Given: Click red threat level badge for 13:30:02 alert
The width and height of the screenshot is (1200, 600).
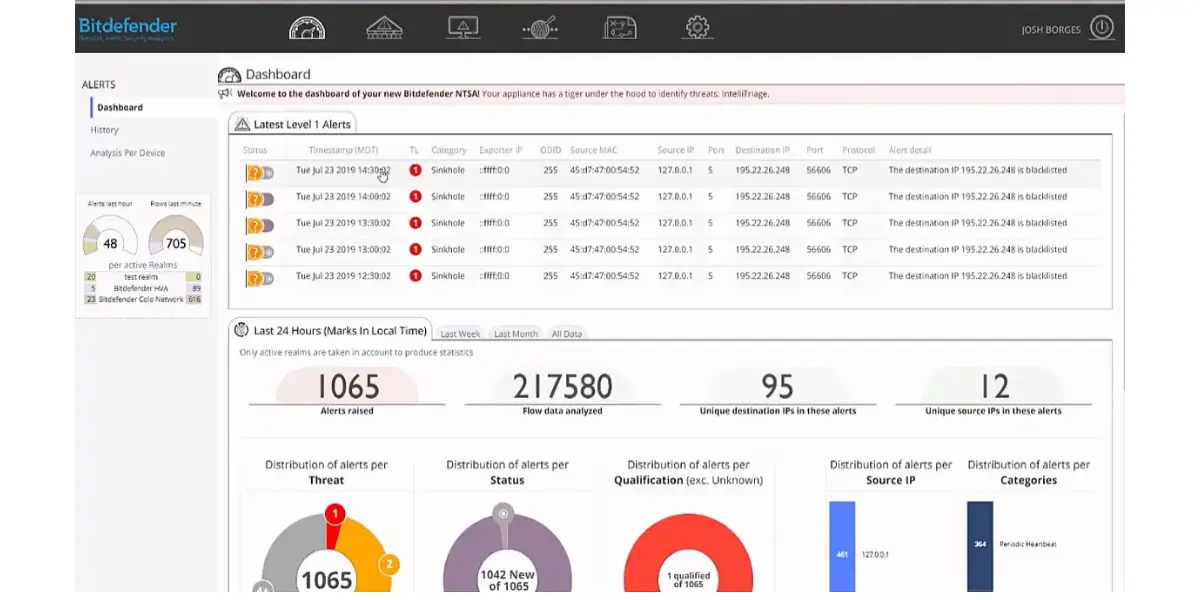Looking at the screenshot, I should (x=415, y=223).
